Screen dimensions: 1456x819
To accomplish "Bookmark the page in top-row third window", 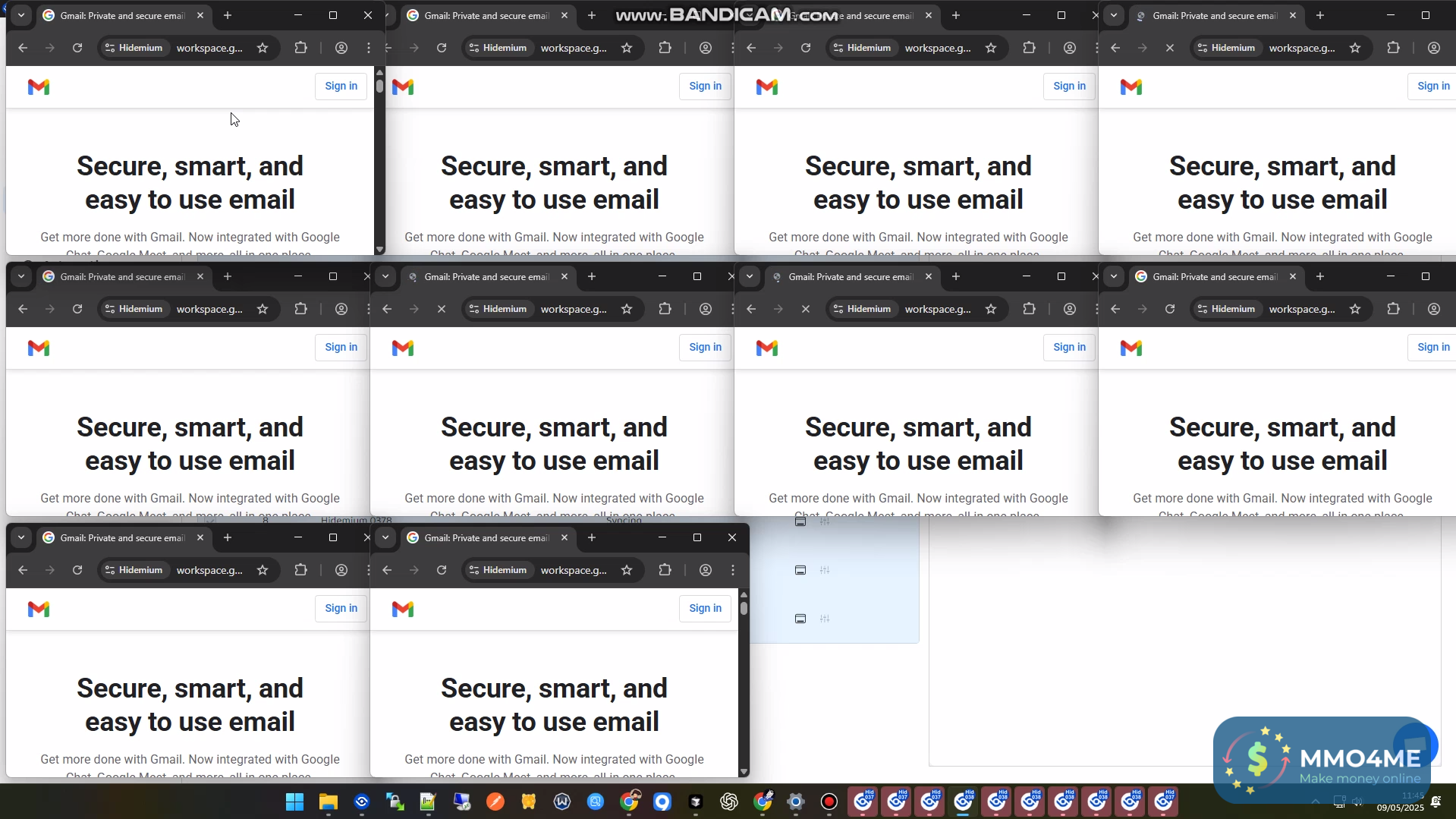I will (x=991, y=48).
